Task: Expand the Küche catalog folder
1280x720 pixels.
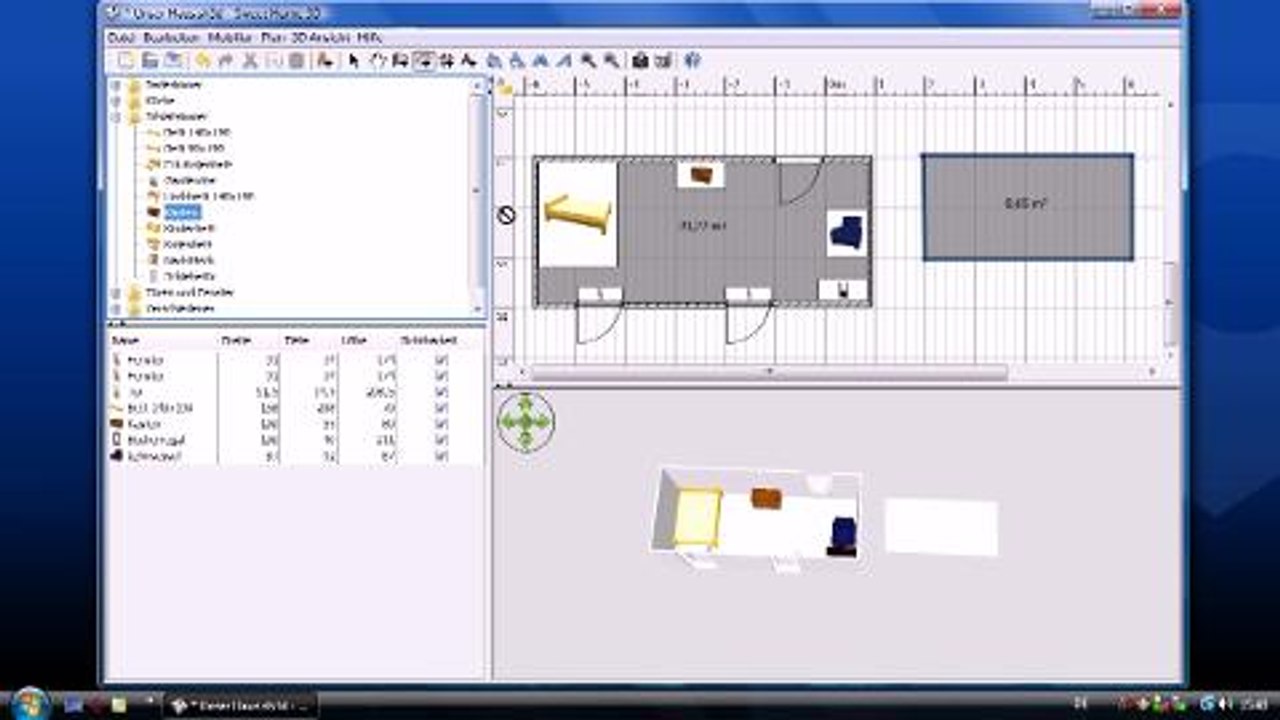Action: click(115, 100)
